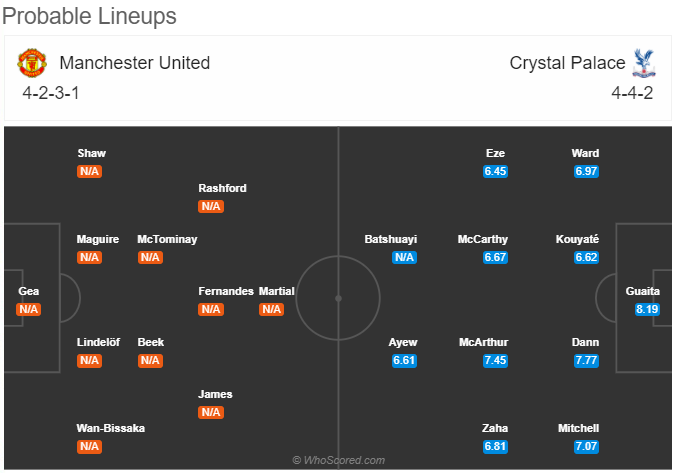Click player name McTominay
Image resolution: width=676 pixels, height=473 pixels.
(x=167, y=239)
